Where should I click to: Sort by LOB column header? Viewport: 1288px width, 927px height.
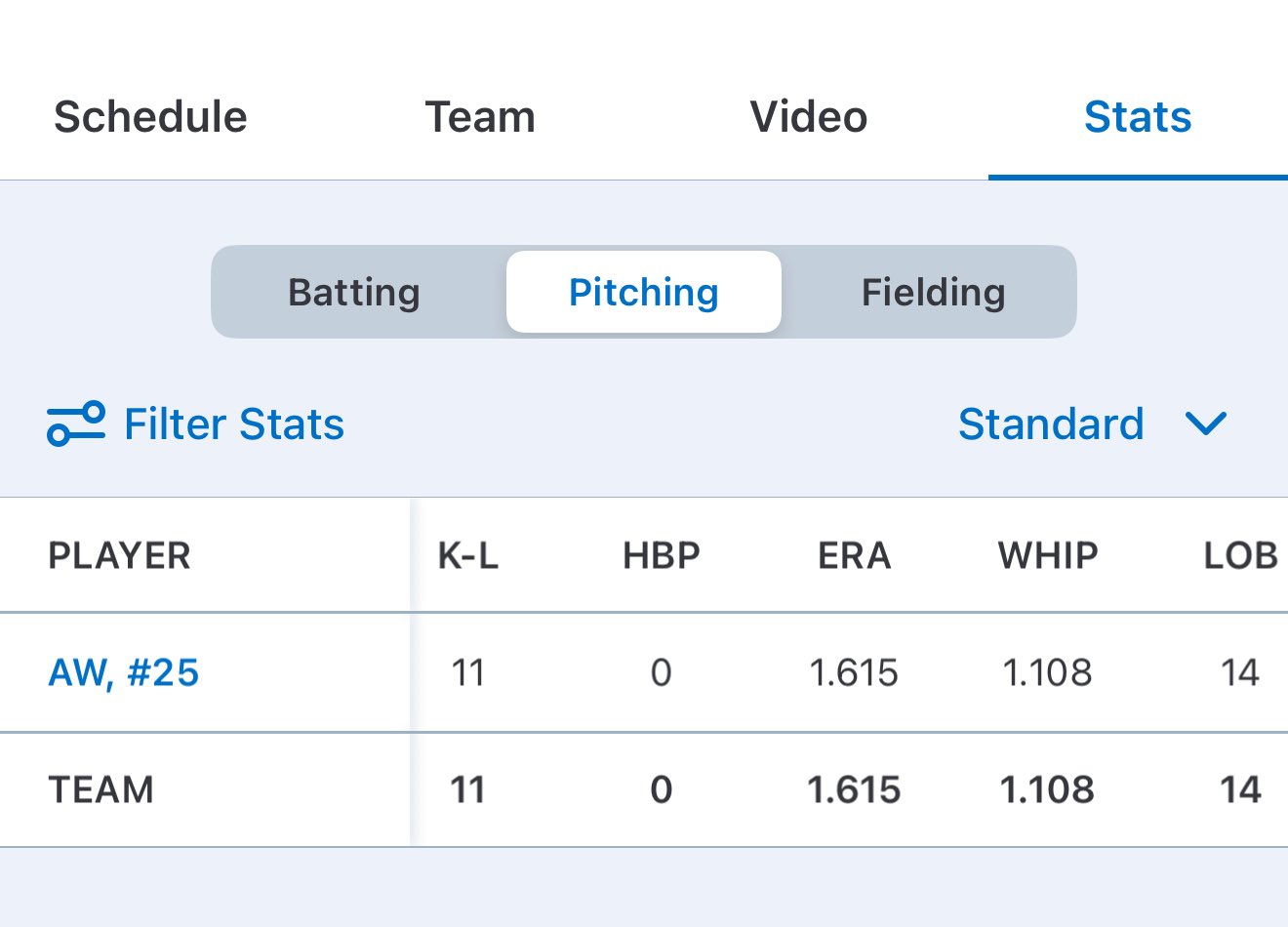tap(1240, 556)
